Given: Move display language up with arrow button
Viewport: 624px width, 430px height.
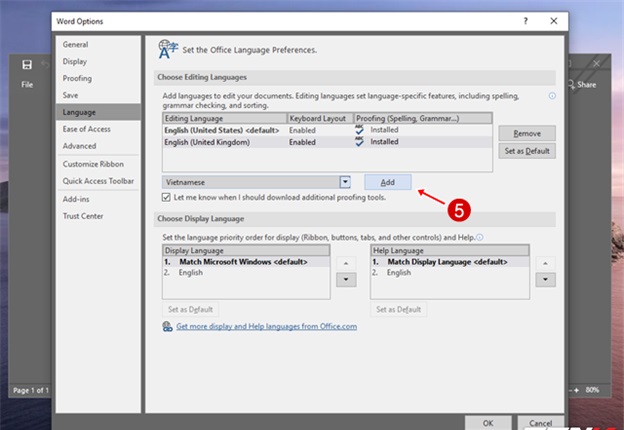Looking at the screenshot, I should 345,262.
